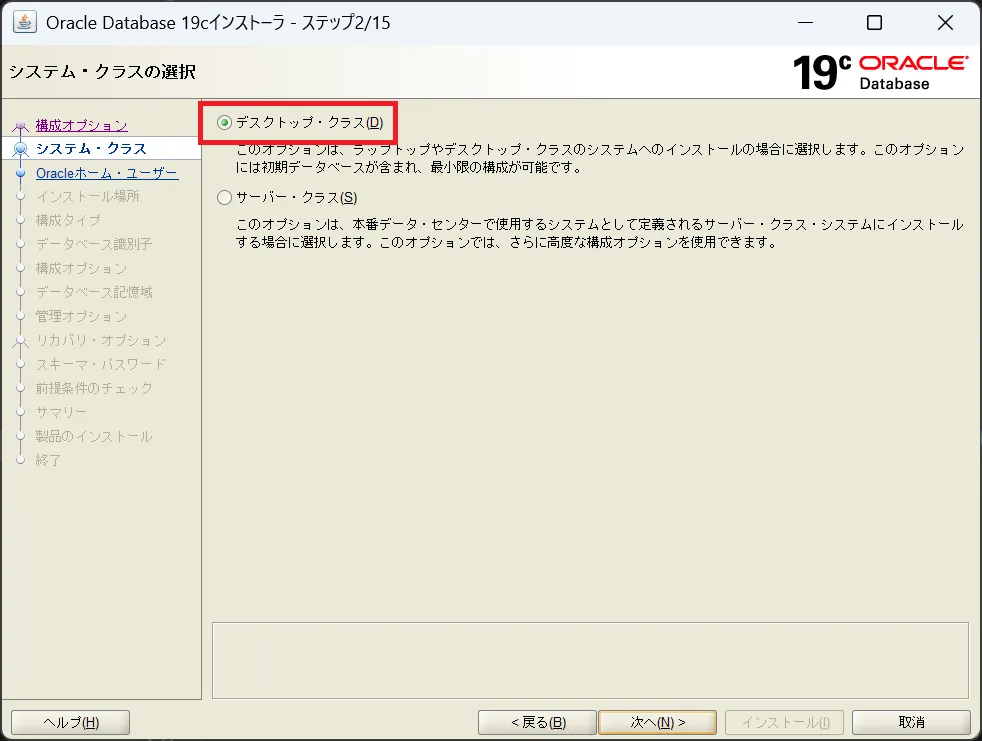This screenshot has height=741, width=982.
Task: Click the システム・クラスの選択 page heading
Action: (x=102, y=72)
